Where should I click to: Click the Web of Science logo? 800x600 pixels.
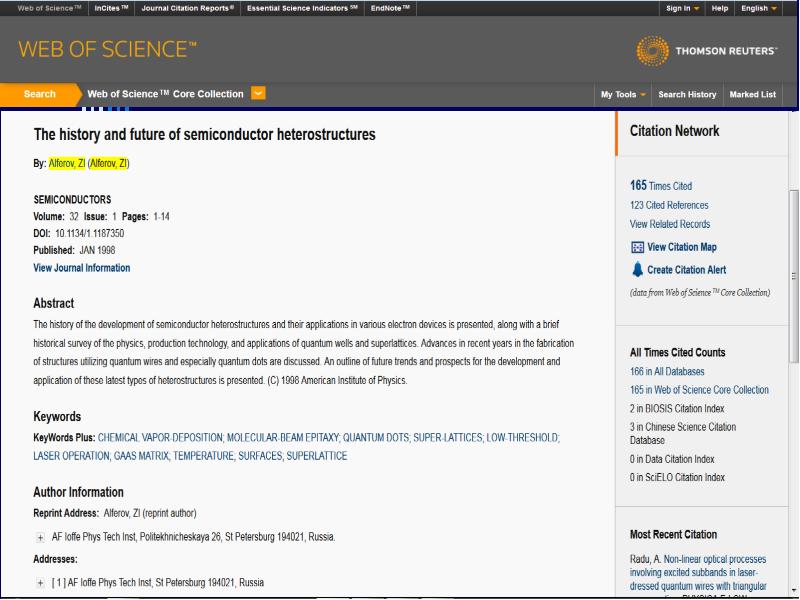(x=107, y=49)
